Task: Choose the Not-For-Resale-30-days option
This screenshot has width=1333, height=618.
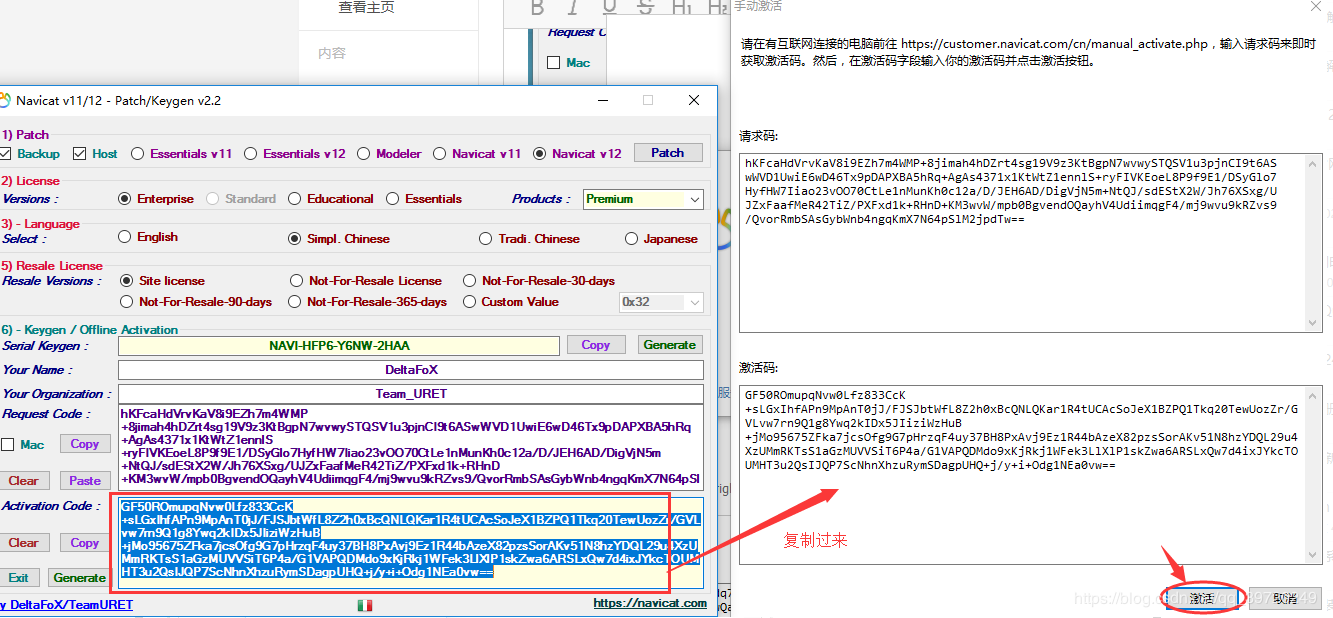Action: (469, 280)
